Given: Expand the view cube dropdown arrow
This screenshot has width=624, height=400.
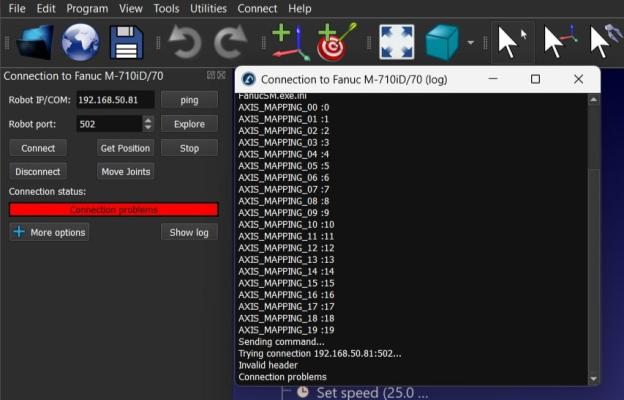Looking at the screenshot, I should pyautogui.click(x=471, y=43).
